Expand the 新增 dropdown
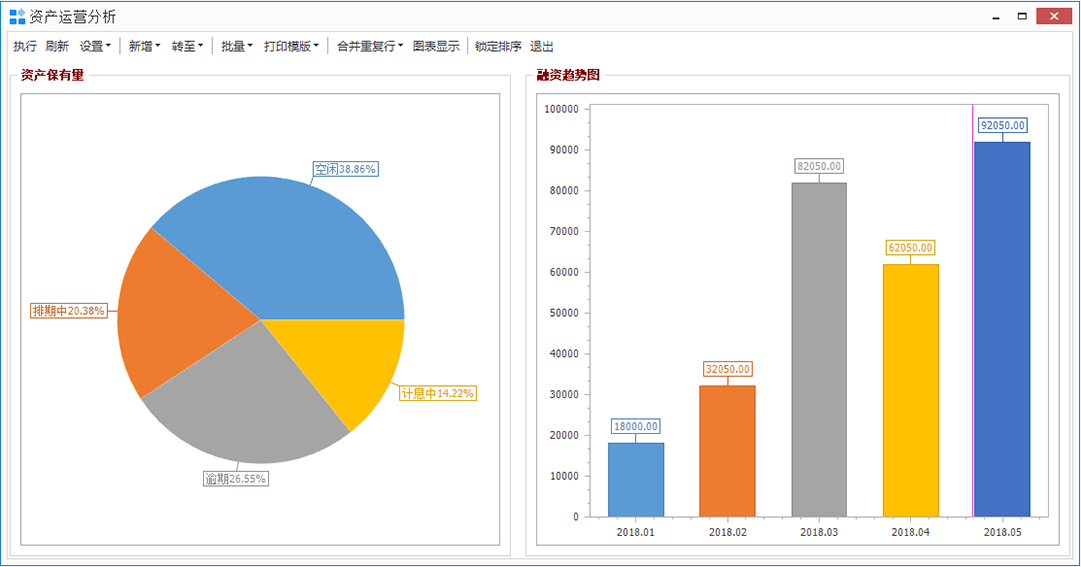The height and width of the screenshot is (567, 1081). tap(144, 46)
